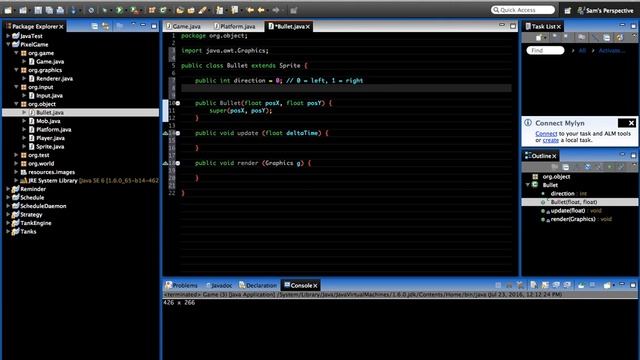Viewport: 640px width, 360px height.
Task: Click the Debug bug toolbar icon
Action: pyautogui.click(x=105, y=10)
